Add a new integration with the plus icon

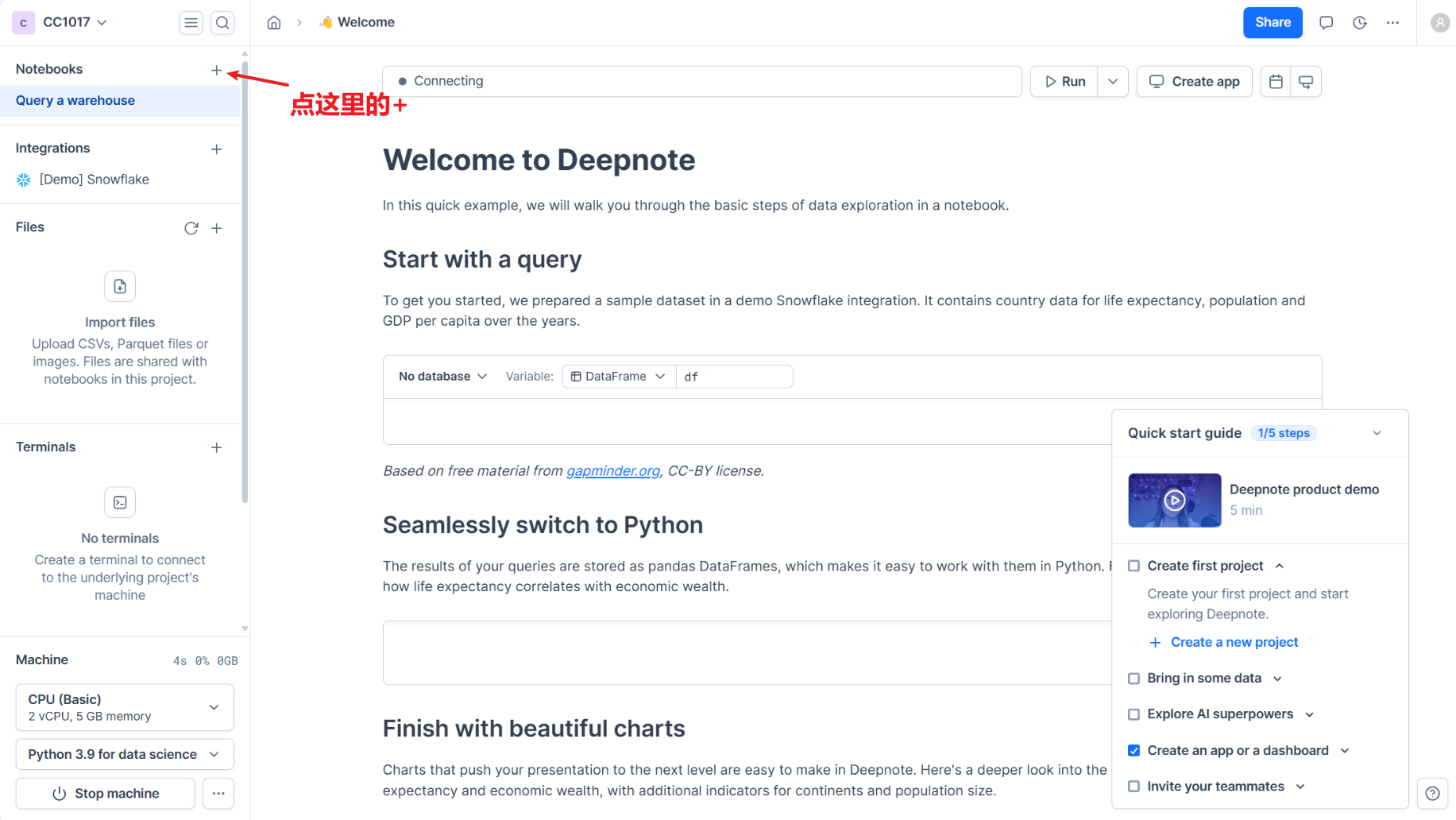(x=216, y=149)
